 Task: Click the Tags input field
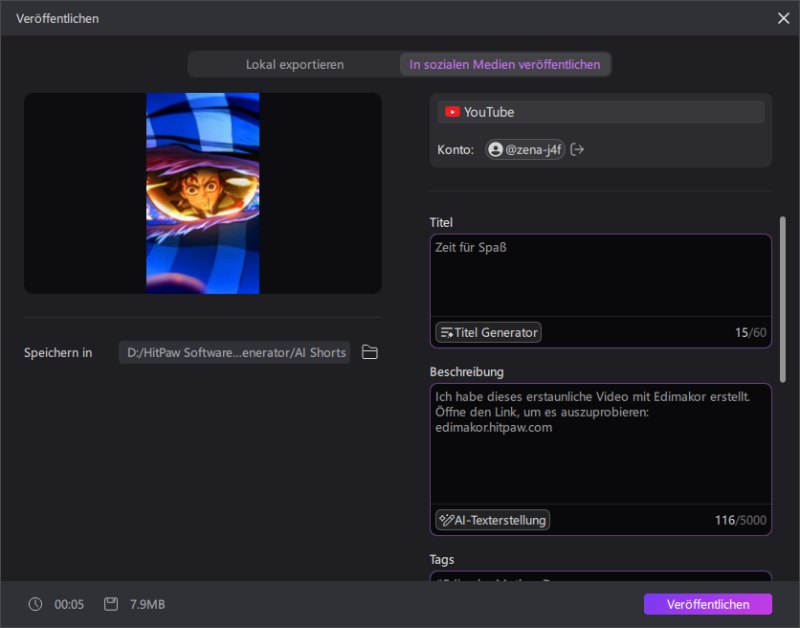coord(600,578)
